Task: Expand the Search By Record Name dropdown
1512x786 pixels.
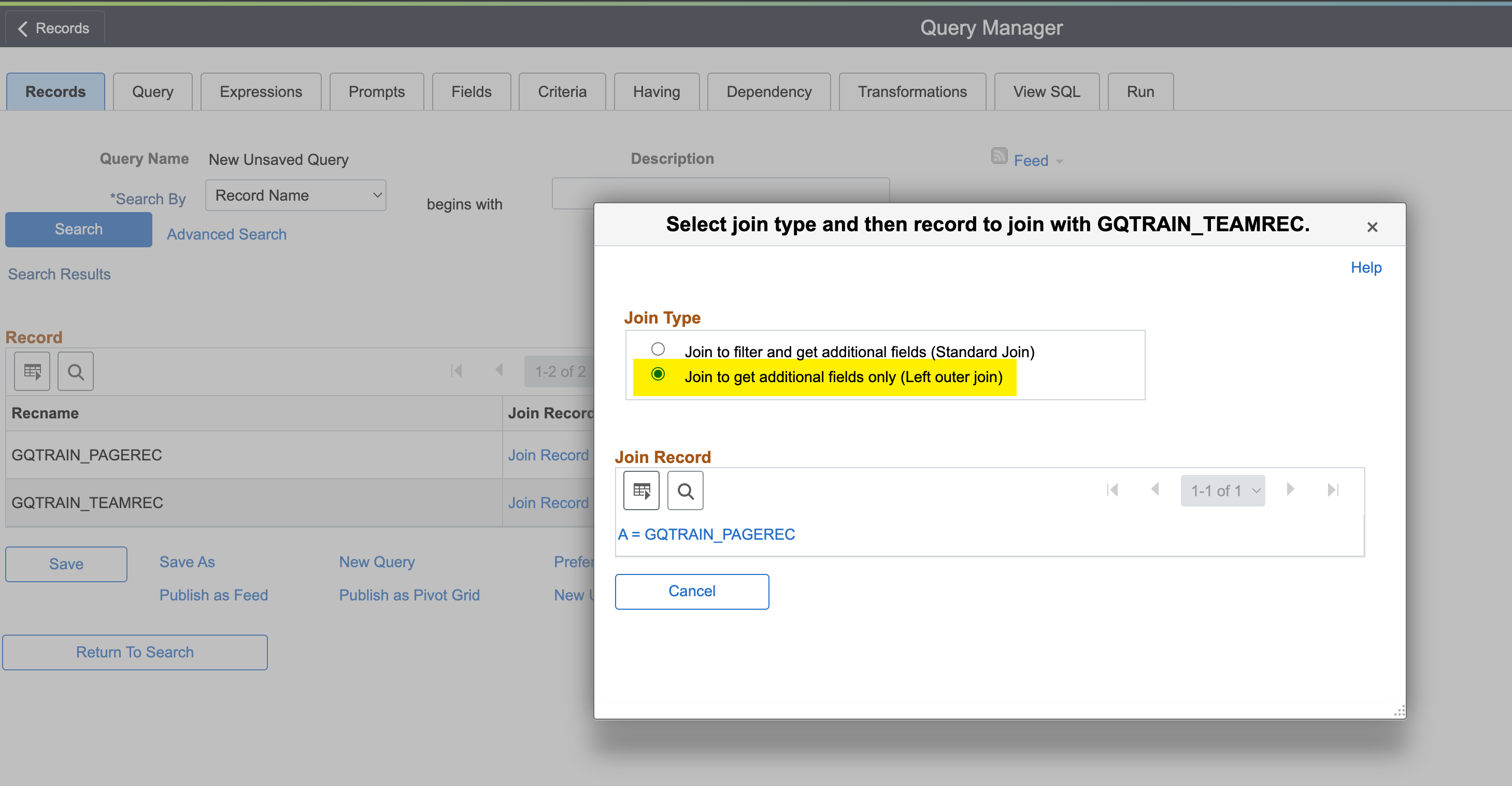Action: [295, 195]
